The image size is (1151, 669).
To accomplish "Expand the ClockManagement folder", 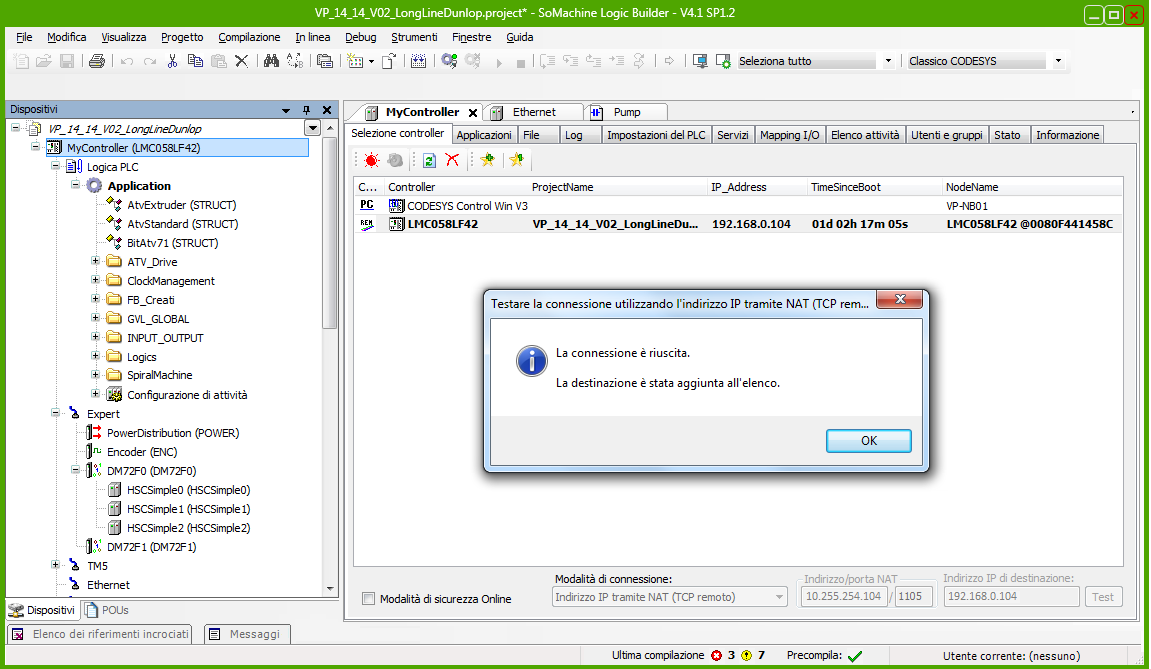I will click(x=95, y=280).
